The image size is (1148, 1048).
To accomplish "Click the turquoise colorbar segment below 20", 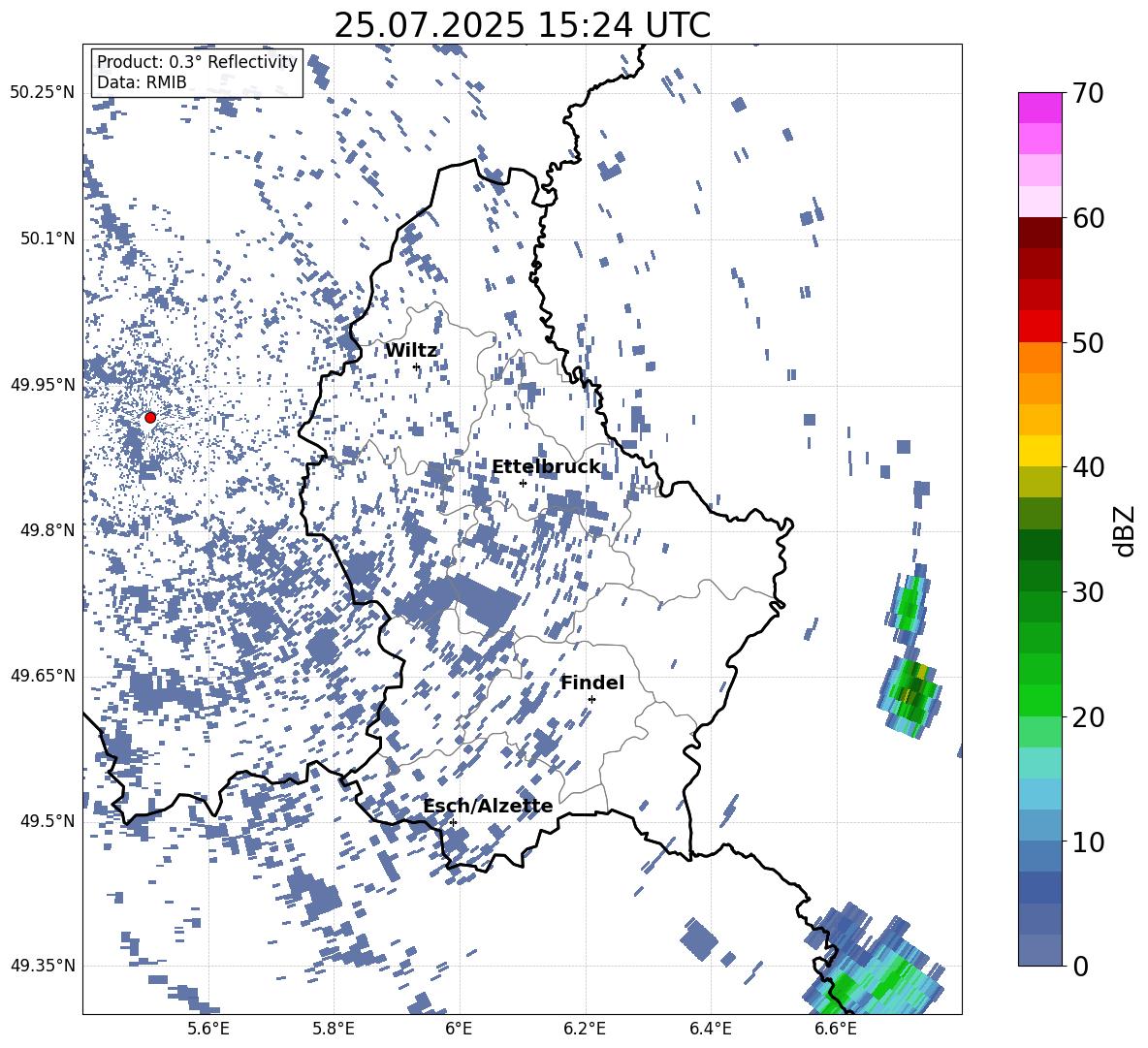I will coord(1039,763).
